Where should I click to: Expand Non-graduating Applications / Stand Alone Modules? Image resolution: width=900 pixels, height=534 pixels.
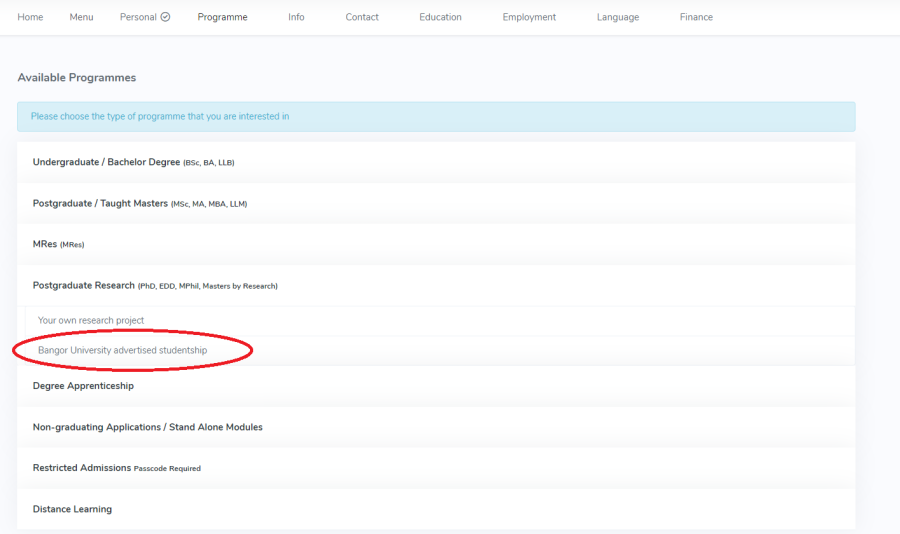[x=436, y=427]
